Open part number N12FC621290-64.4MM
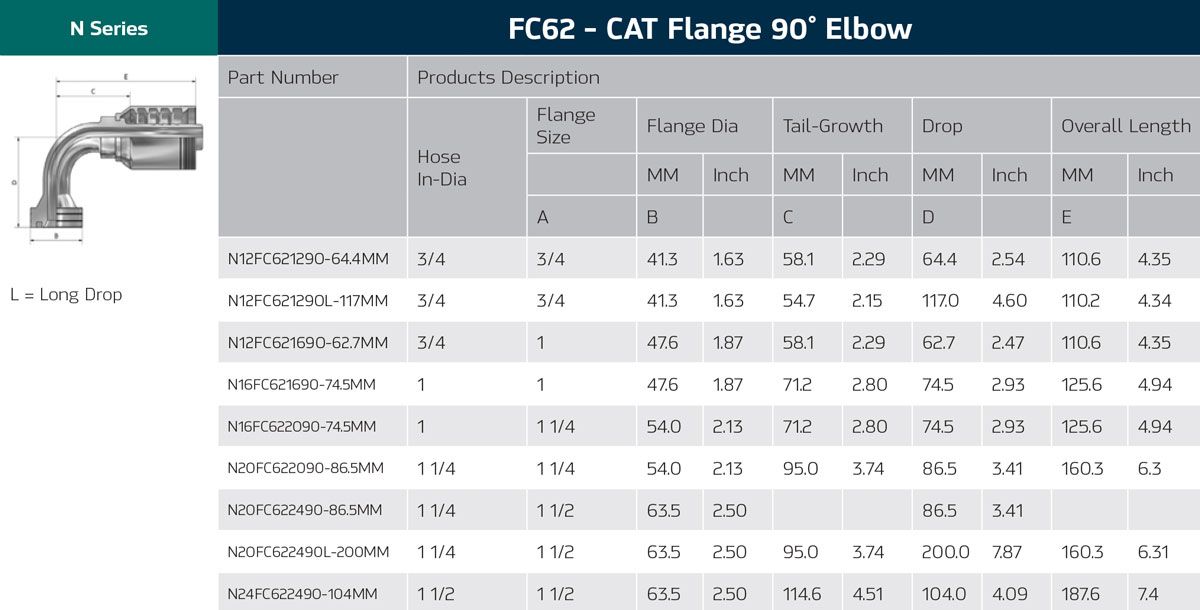 (308, 259)
